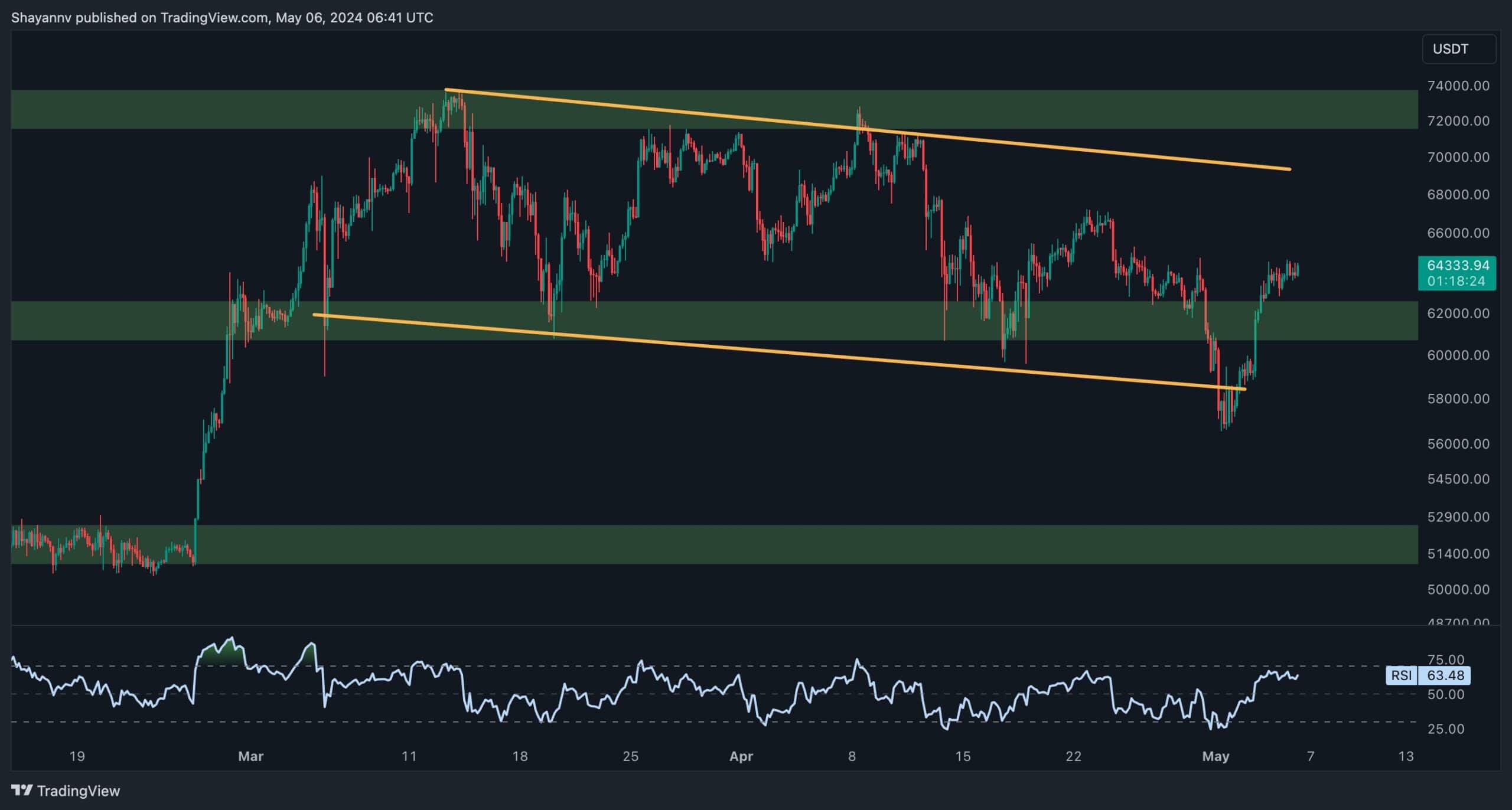This screenshot has width=1512, height=810.
Task: Click the RSI scale value 50.00
Action: coord(1445,694)
